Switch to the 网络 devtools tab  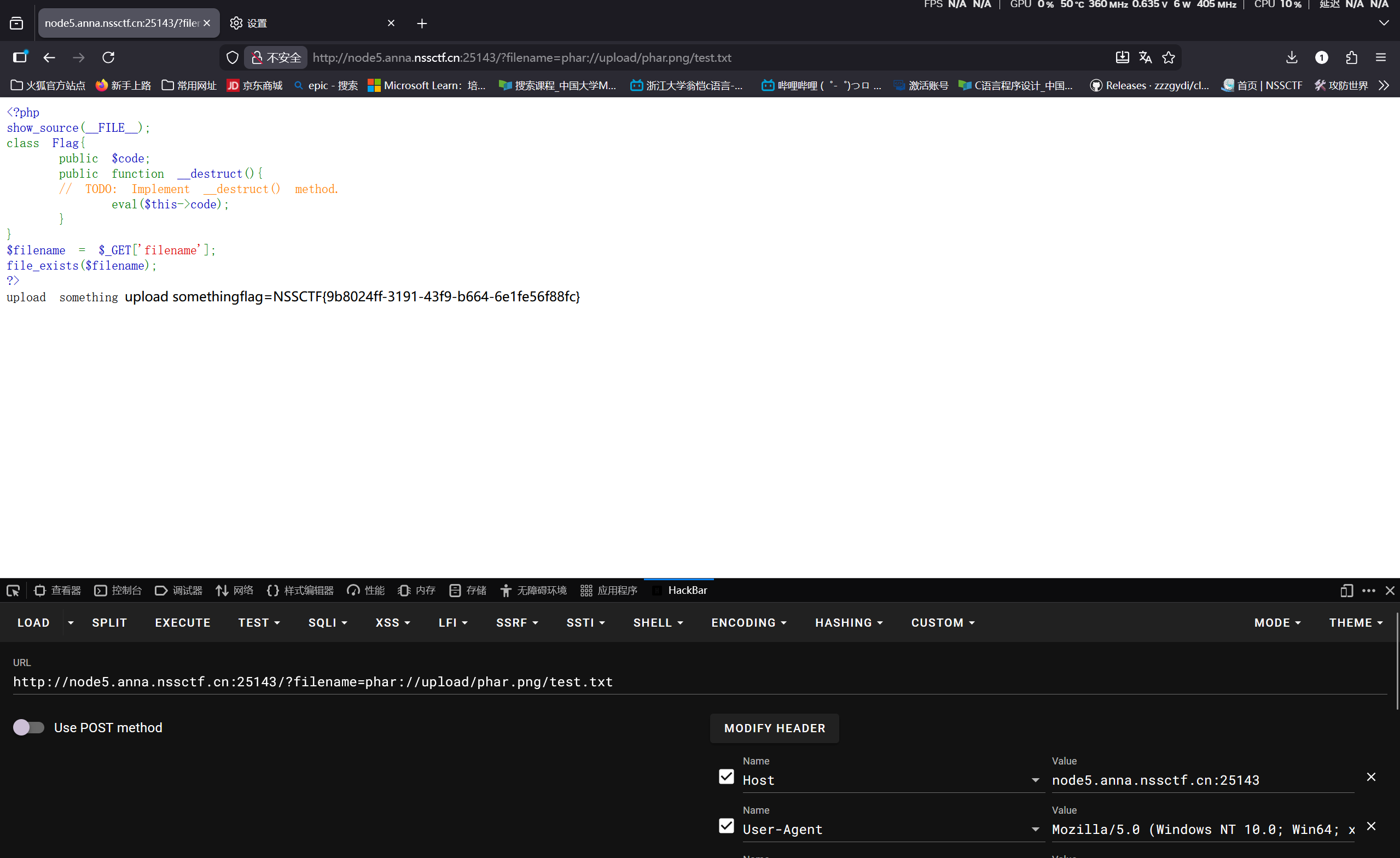tap(235, 591)
